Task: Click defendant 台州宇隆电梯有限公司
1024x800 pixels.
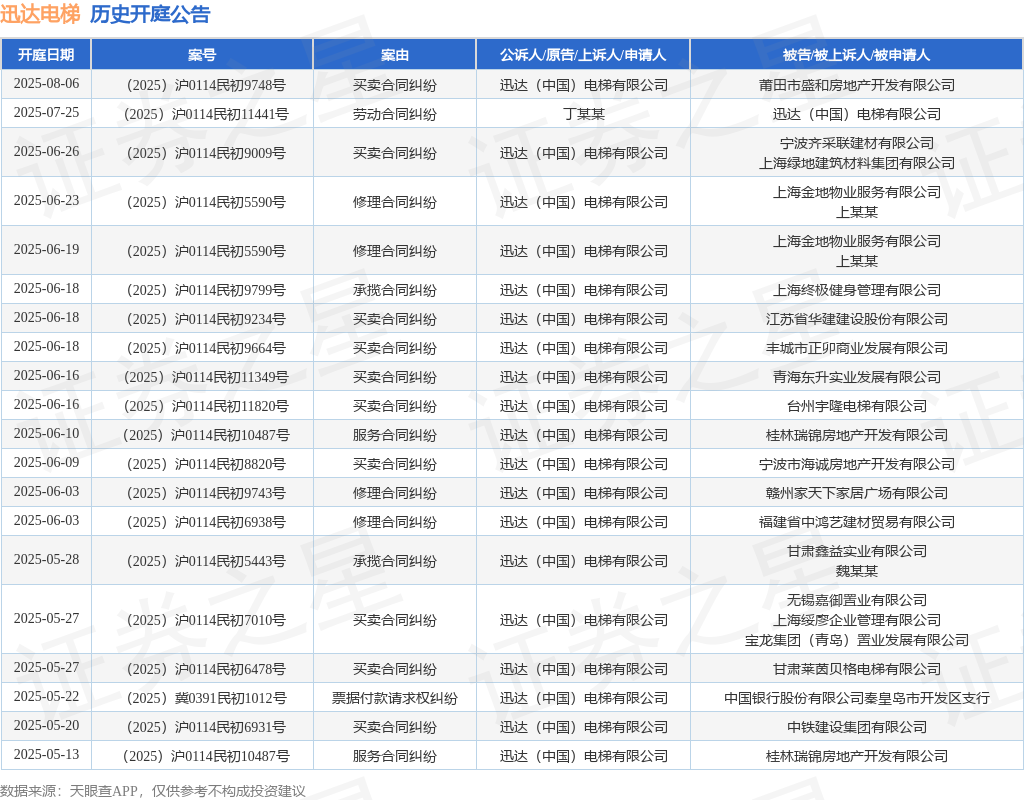Action: pyautogui.click(x=857, y=406)
